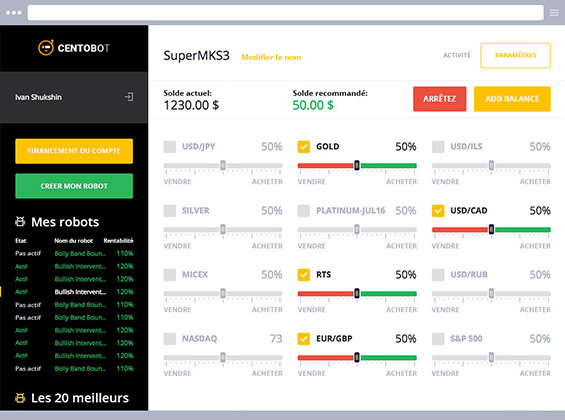Screen dimensions: 565x420
Task: Click the logout icon beside Ivan Shukshin
Action: pyautogui.click(x=129, y=97)
